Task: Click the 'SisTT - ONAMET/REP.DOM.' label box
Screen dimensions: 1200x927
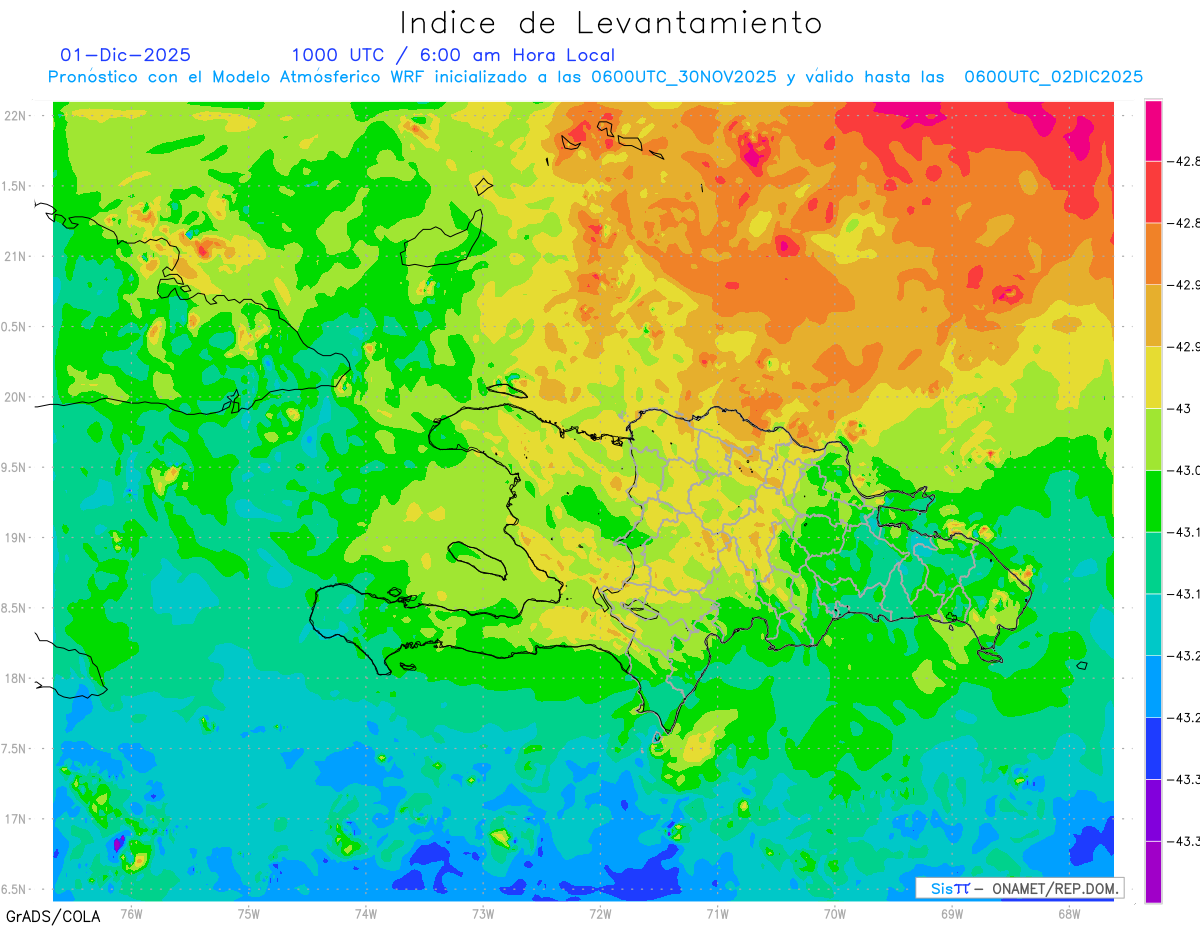Action: [x=1020, y=888]
